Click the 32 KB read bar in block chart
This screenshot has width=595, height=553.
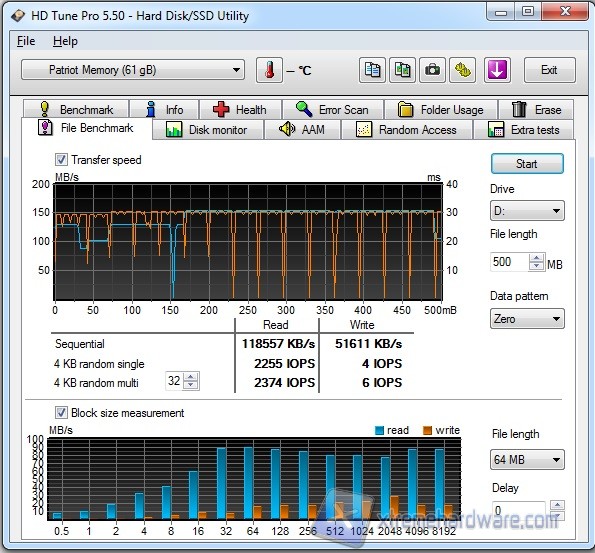point(221,484)
